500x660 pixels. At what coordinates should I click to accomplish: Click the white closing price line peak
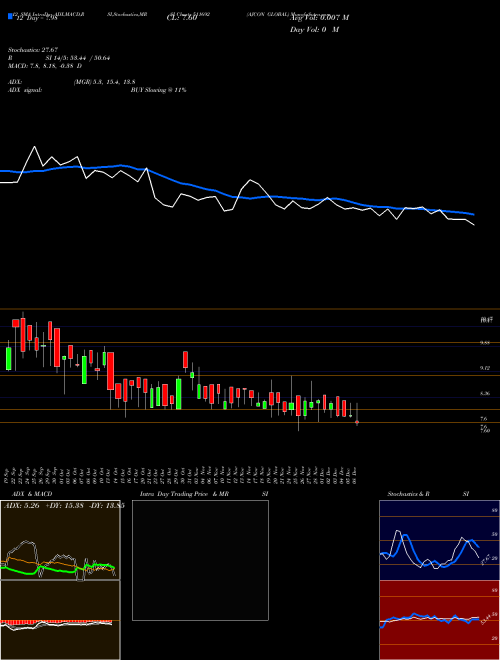(35, 147)
